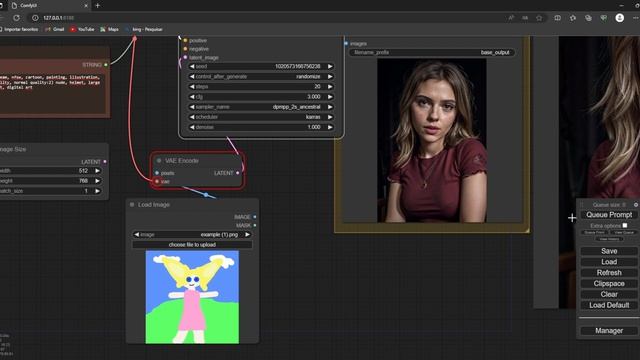Decrease the cfg value
Image resolution: width=640 pixels, height=360 pixels.
[x=192, y=97]
